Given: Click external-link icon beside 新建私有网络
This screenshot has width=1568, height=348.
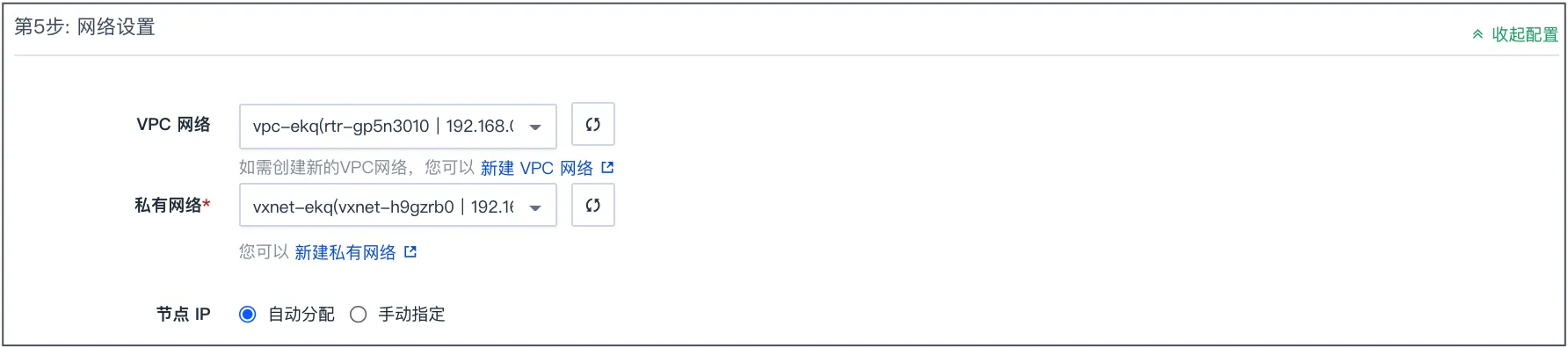Looking at the screenshot, I should click(x=410, y=252).
